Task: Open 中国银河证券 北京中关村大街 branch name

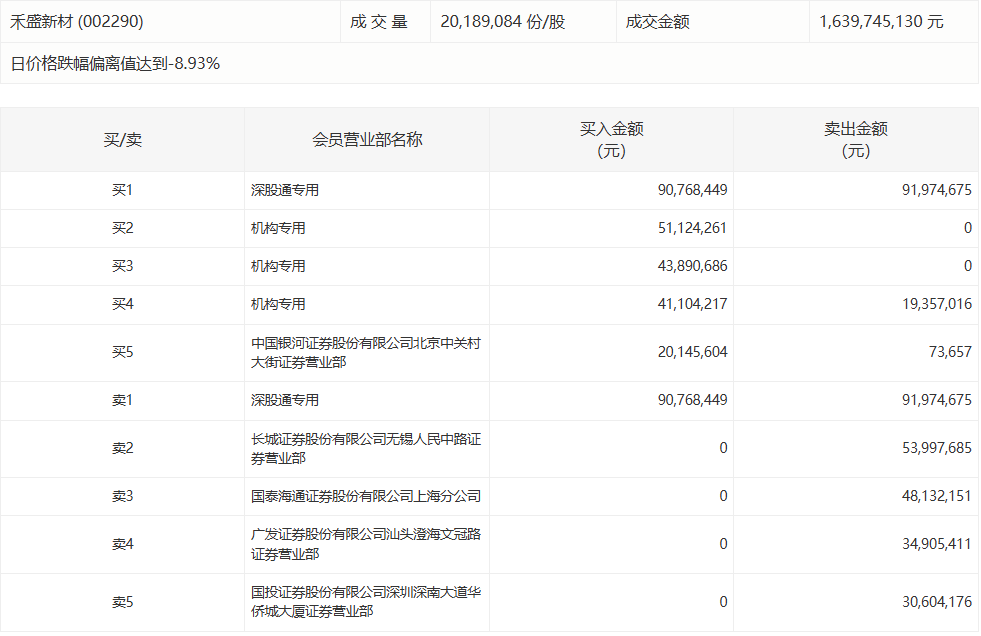Action: (366, 352)
